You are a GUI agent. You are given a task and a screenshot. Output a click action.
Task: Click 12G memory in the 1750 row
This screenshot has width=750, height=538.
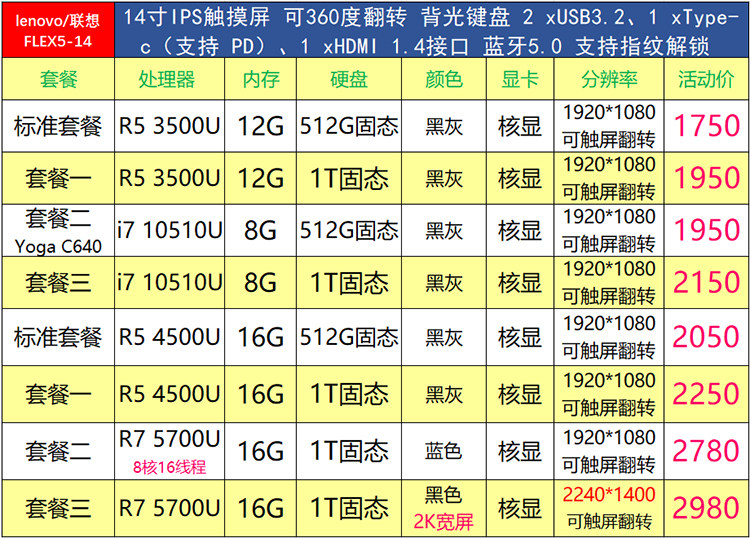click(x=261, y=126)
